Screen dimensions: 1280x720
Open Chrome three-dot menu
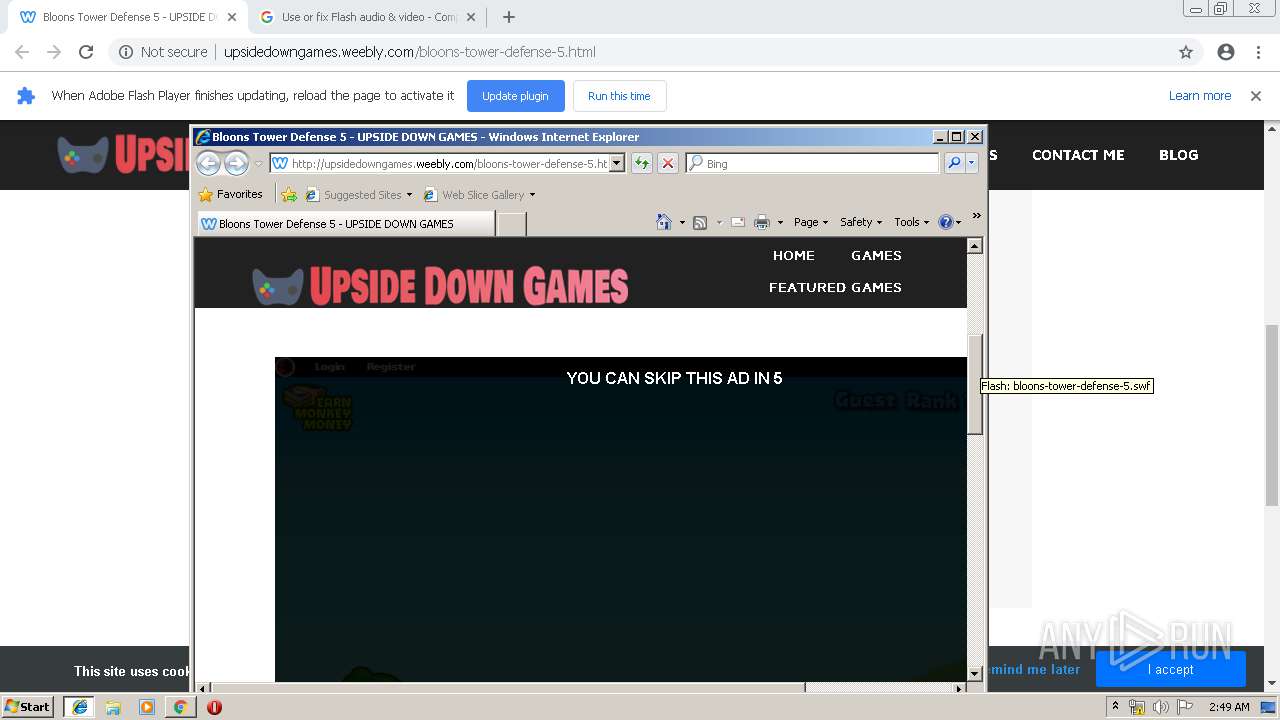click(x=1258, y=52)
